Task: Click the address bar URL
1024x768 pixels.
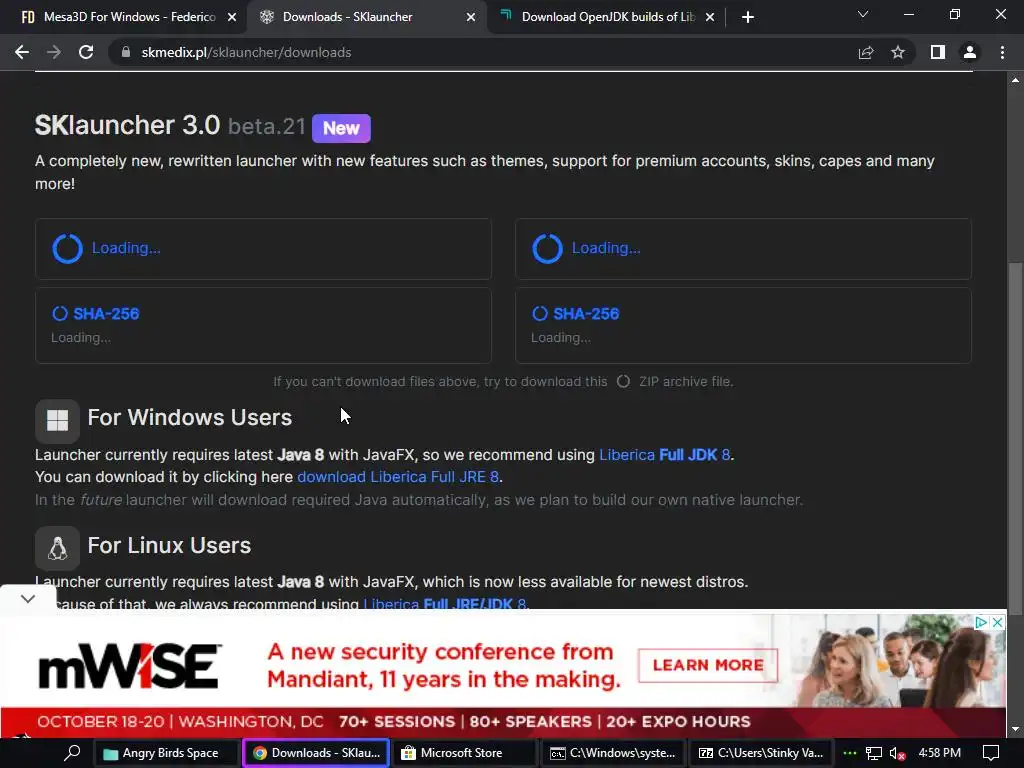Action: (246, 52)
